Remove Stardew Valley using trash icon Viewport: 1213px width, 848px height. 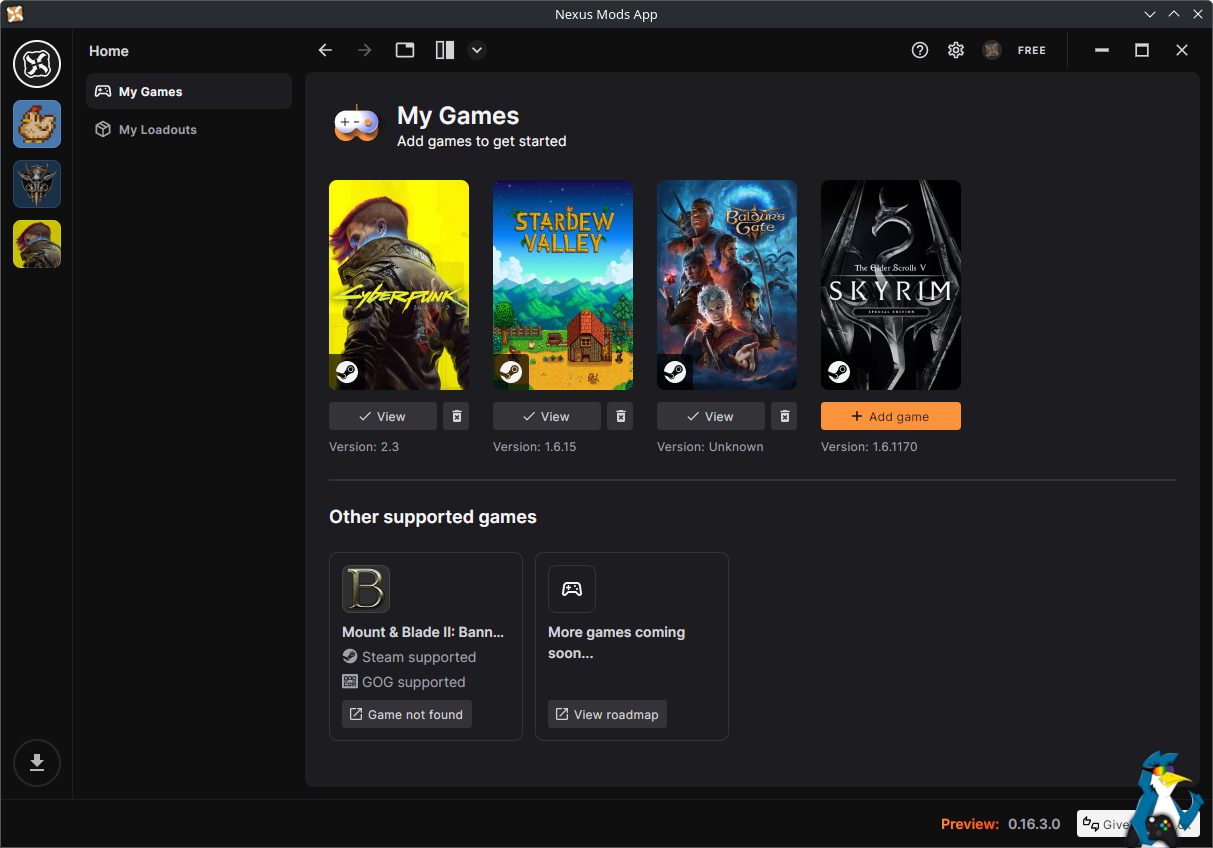pyautogui.click(x=620, y=416)
